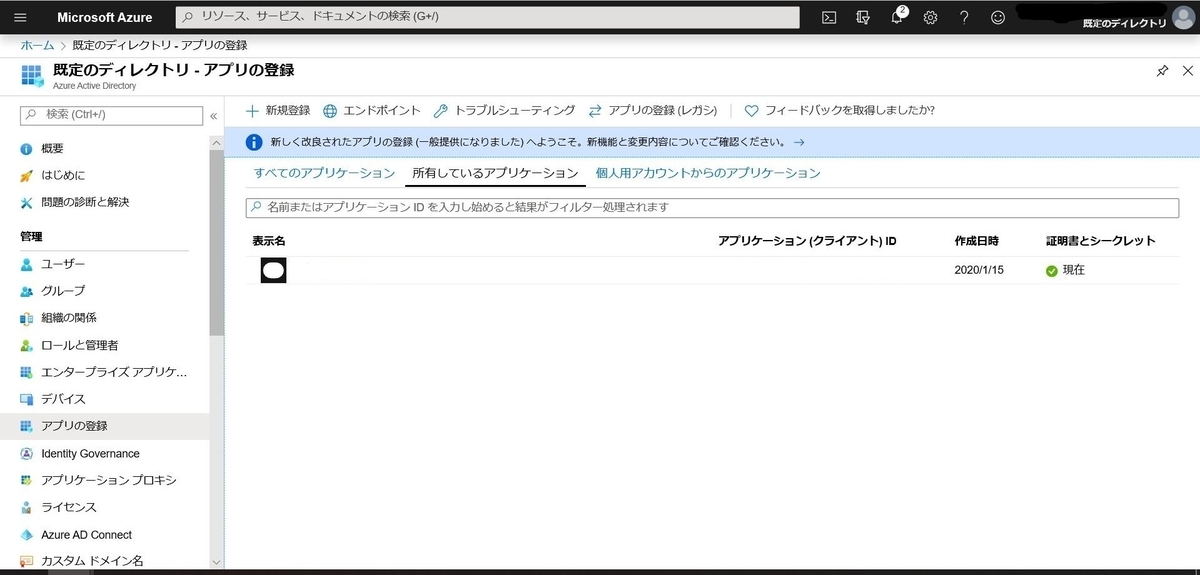This screenshot has height=575, width=1200.
Task: Open portal settings gear
Action: [930, 17]
